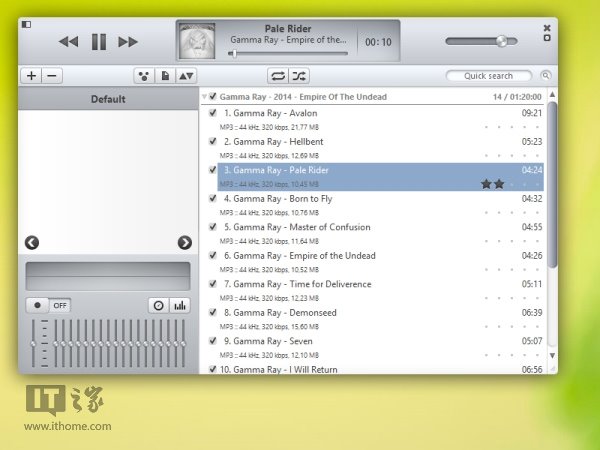Go back to the previous track
The image size is (600, 450).
point(68,42)
